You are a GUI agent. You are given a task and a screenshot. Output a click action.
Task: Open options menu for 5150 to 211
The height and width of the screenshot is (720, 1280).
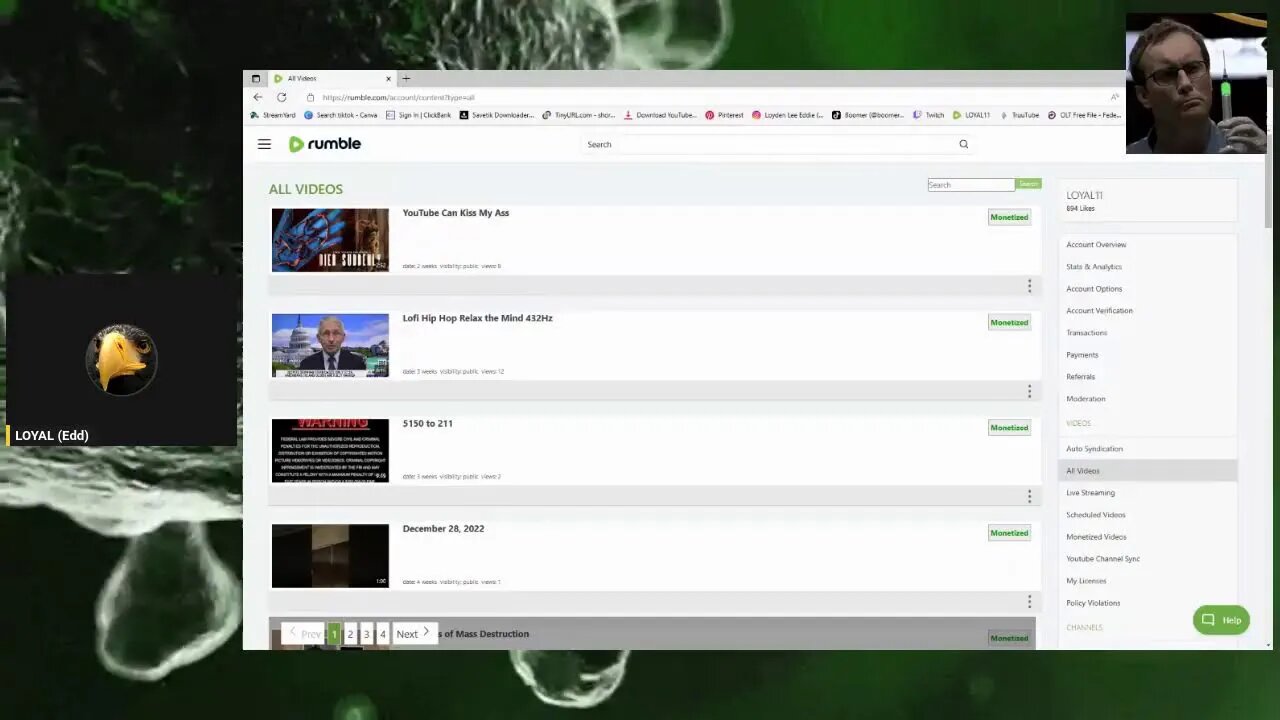coord(1029,496)
